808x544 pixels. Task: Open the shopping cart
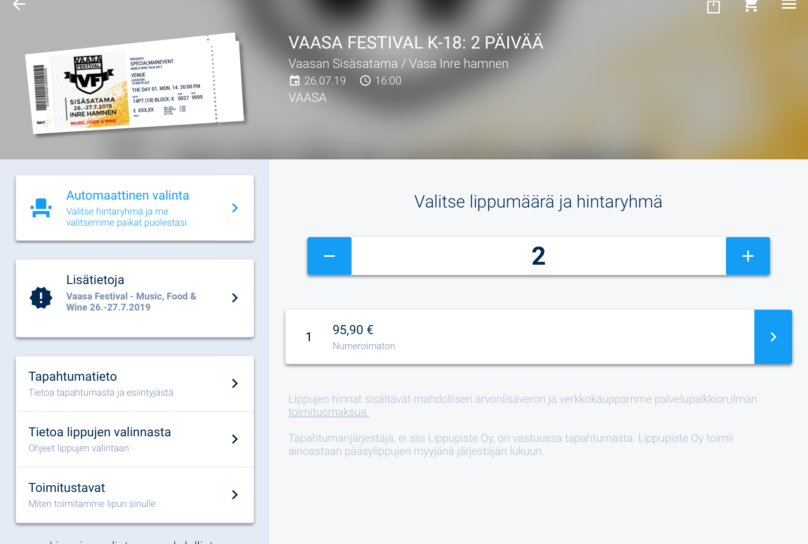(751, 6)
